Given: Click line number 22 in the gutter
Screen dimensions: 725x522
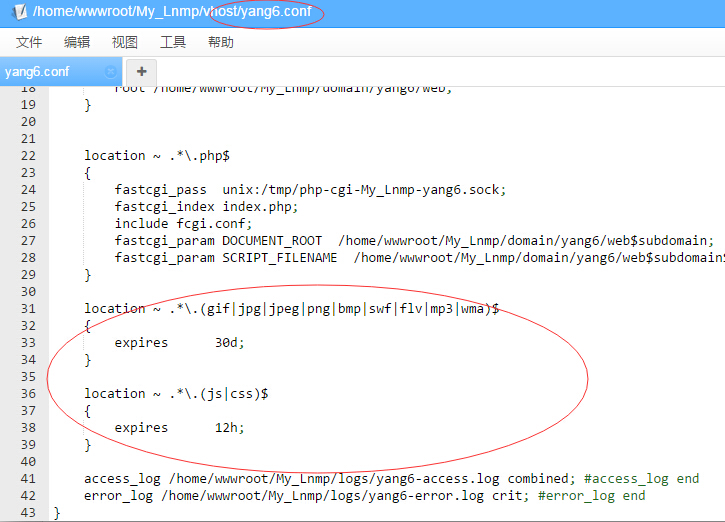Looking at the screenshot, I should 28,155.
